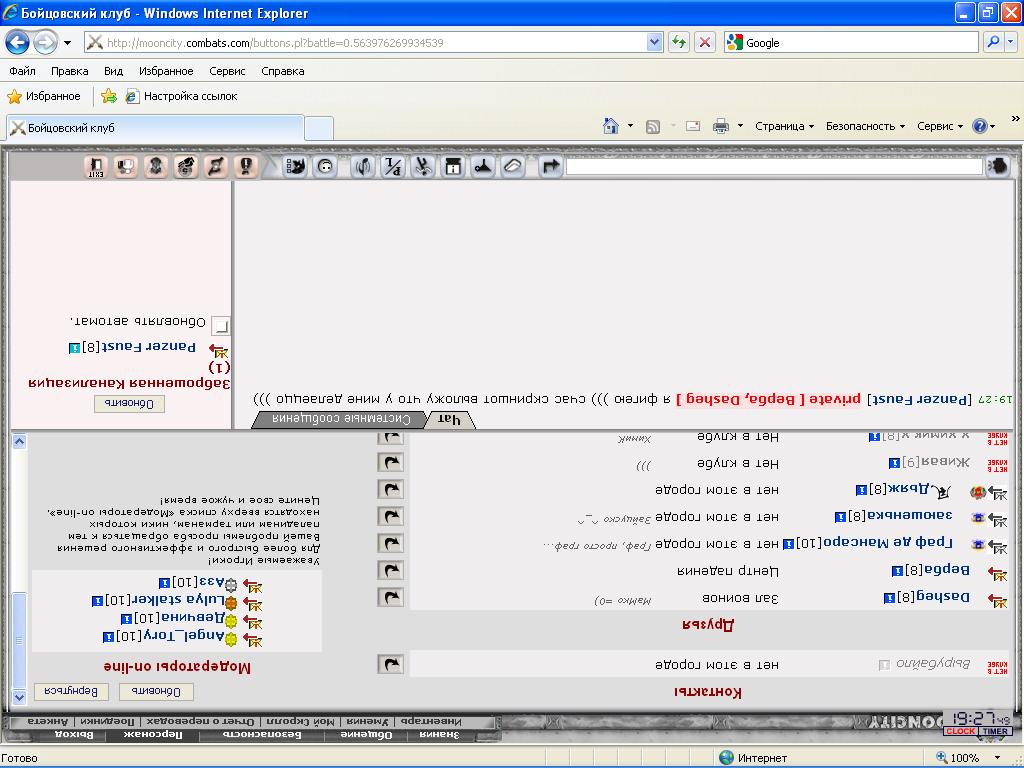Switch to the Чат tab

coord(449,420)
